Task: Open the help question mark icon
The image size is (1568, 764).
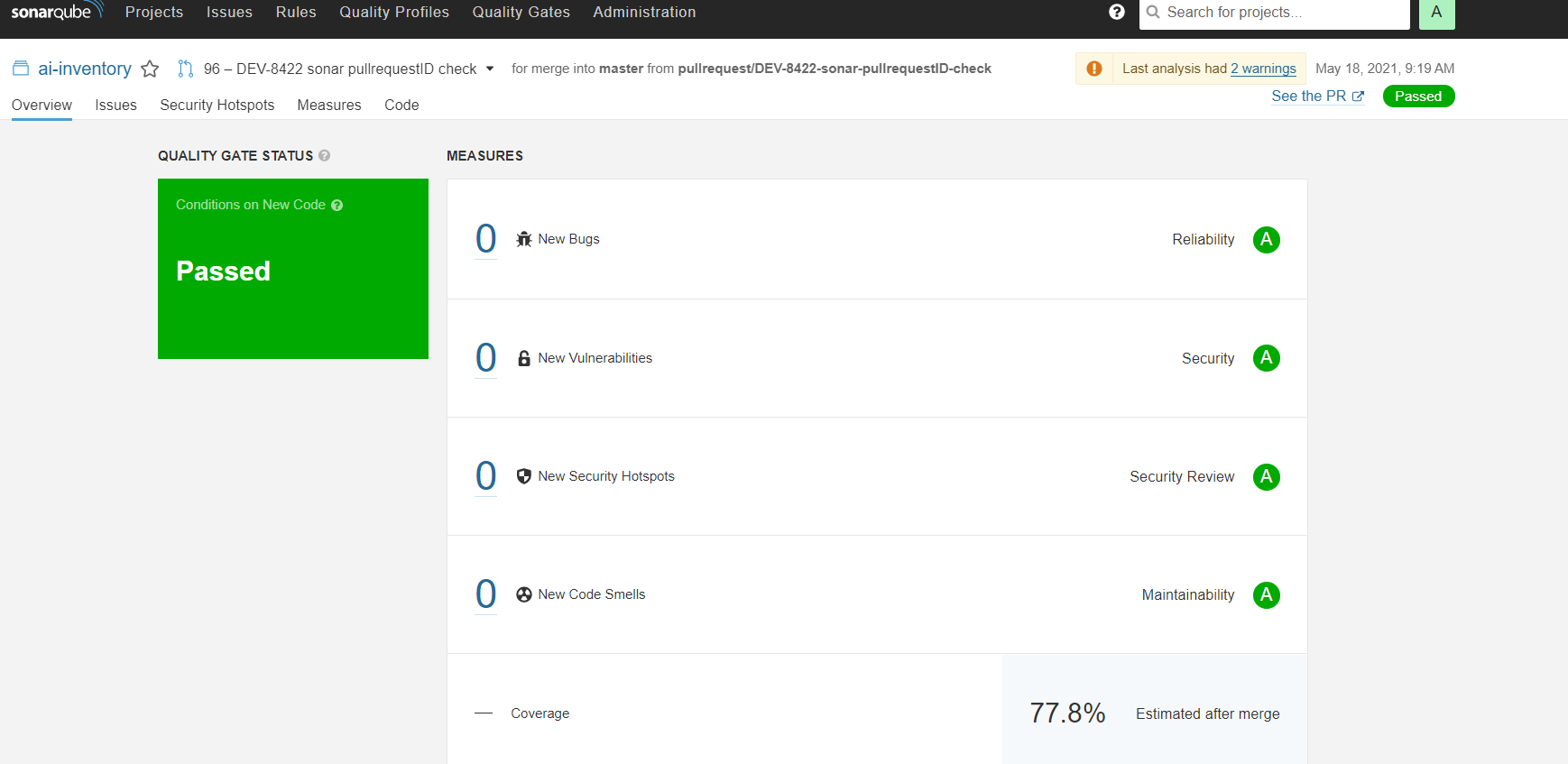Action: pos(1117,12)
